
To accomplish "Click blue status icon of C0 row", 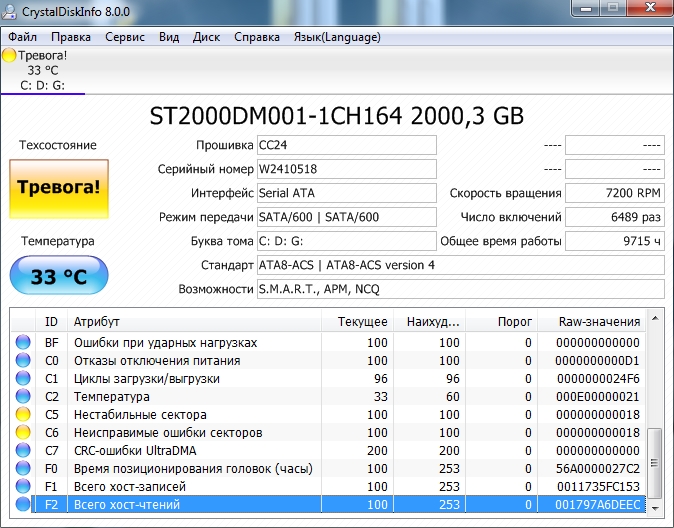I will (23, 360).
